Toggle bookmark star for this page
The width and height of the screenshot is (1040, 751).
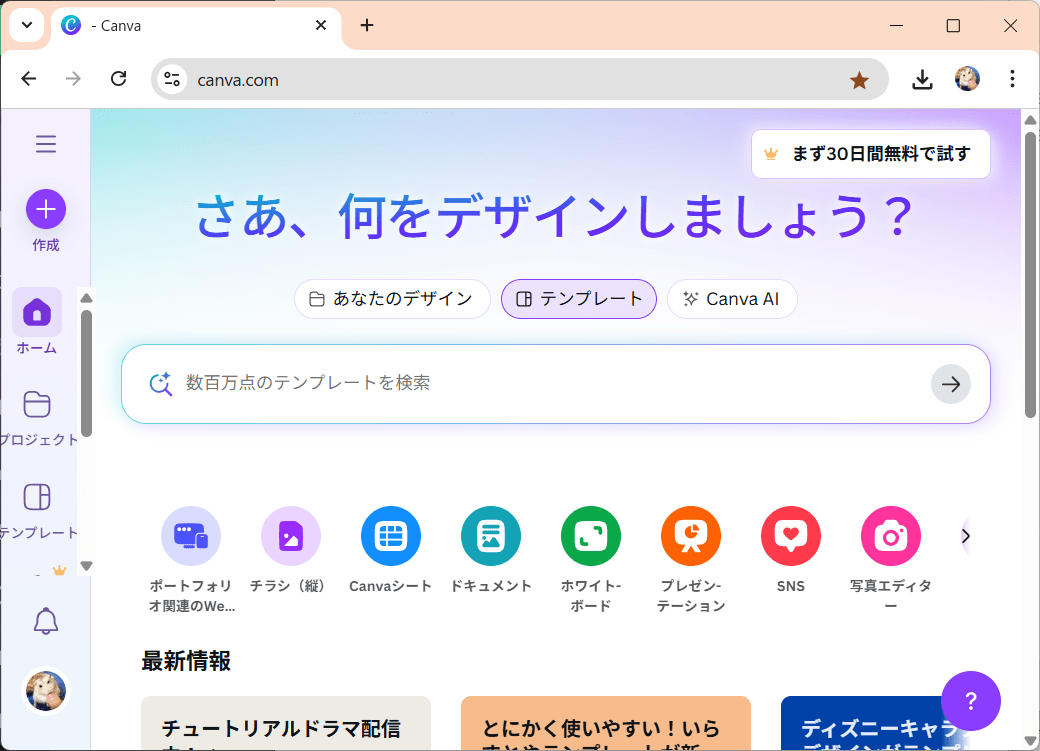point(860,80)
